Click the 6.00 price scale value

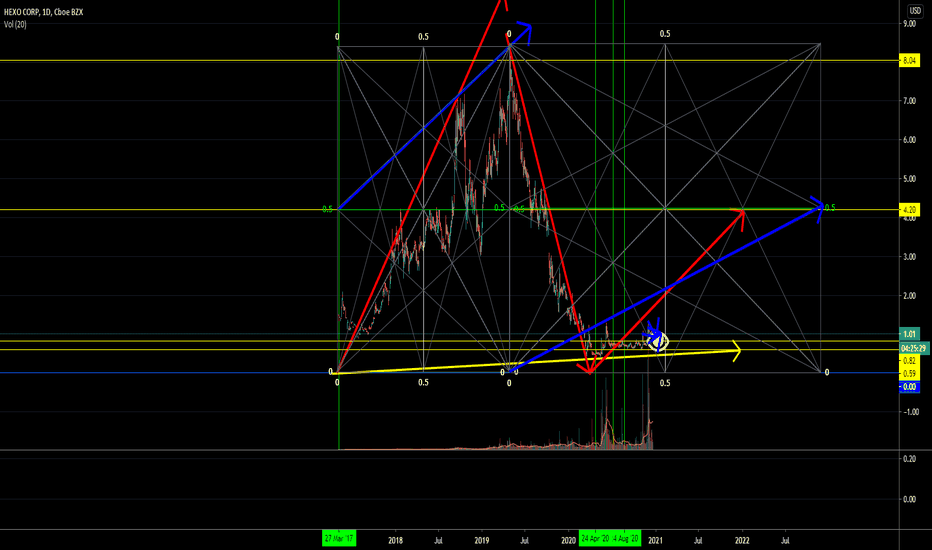click(909, 140)
